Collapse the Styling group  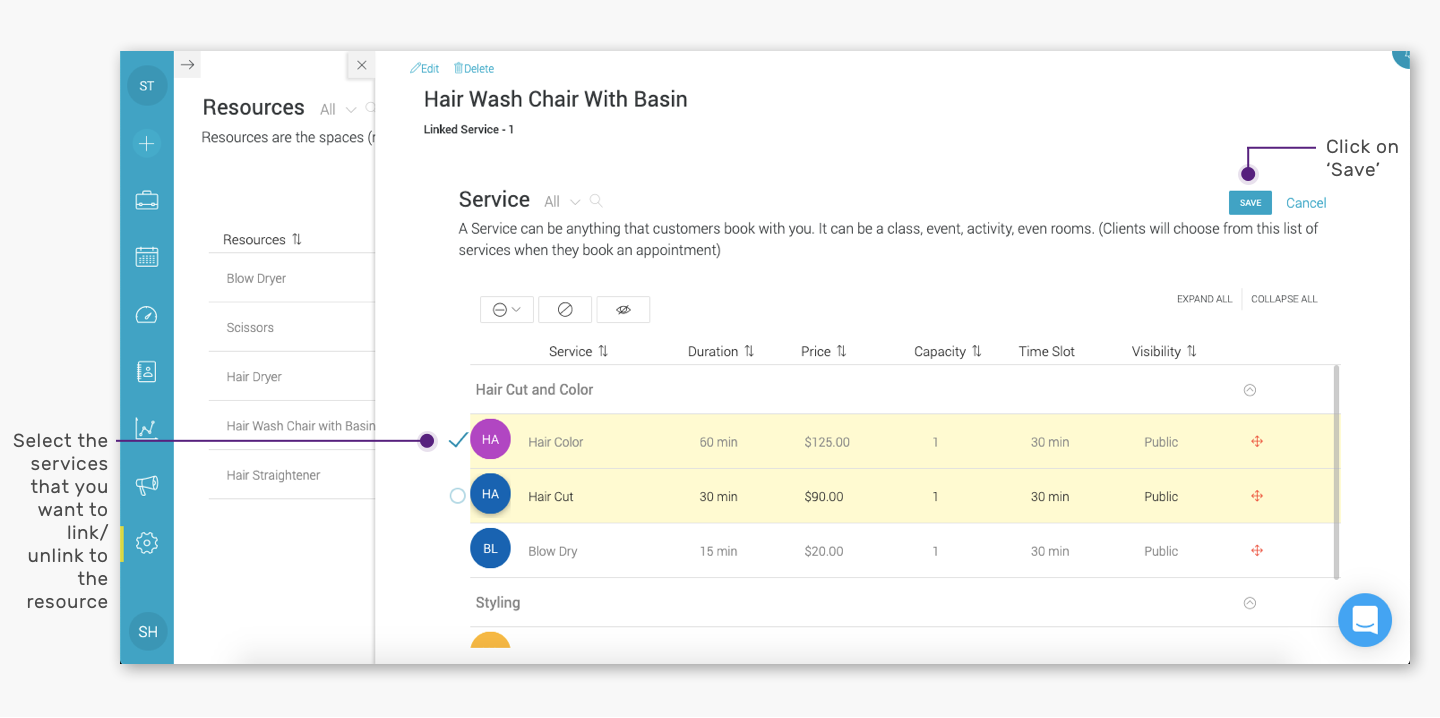coord(1249,603)
